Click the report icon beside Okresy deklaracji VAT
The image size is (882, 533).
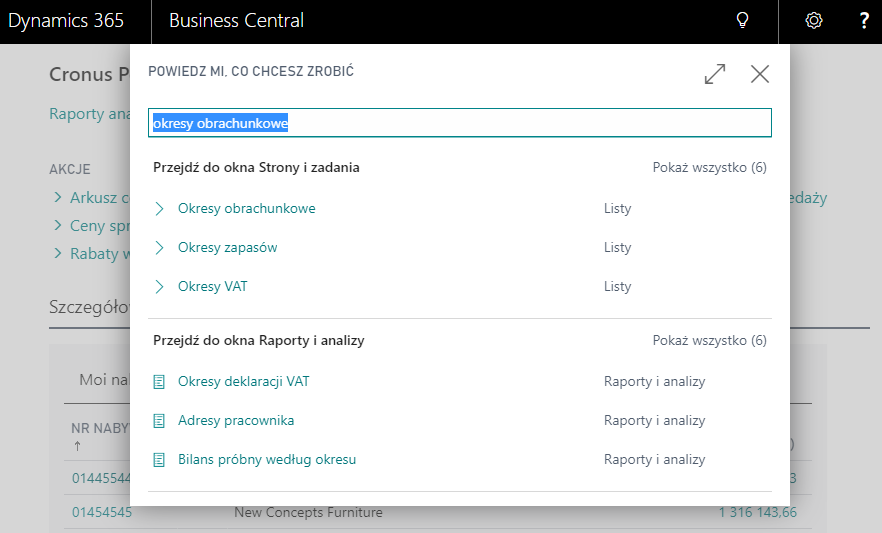(159, 382)
